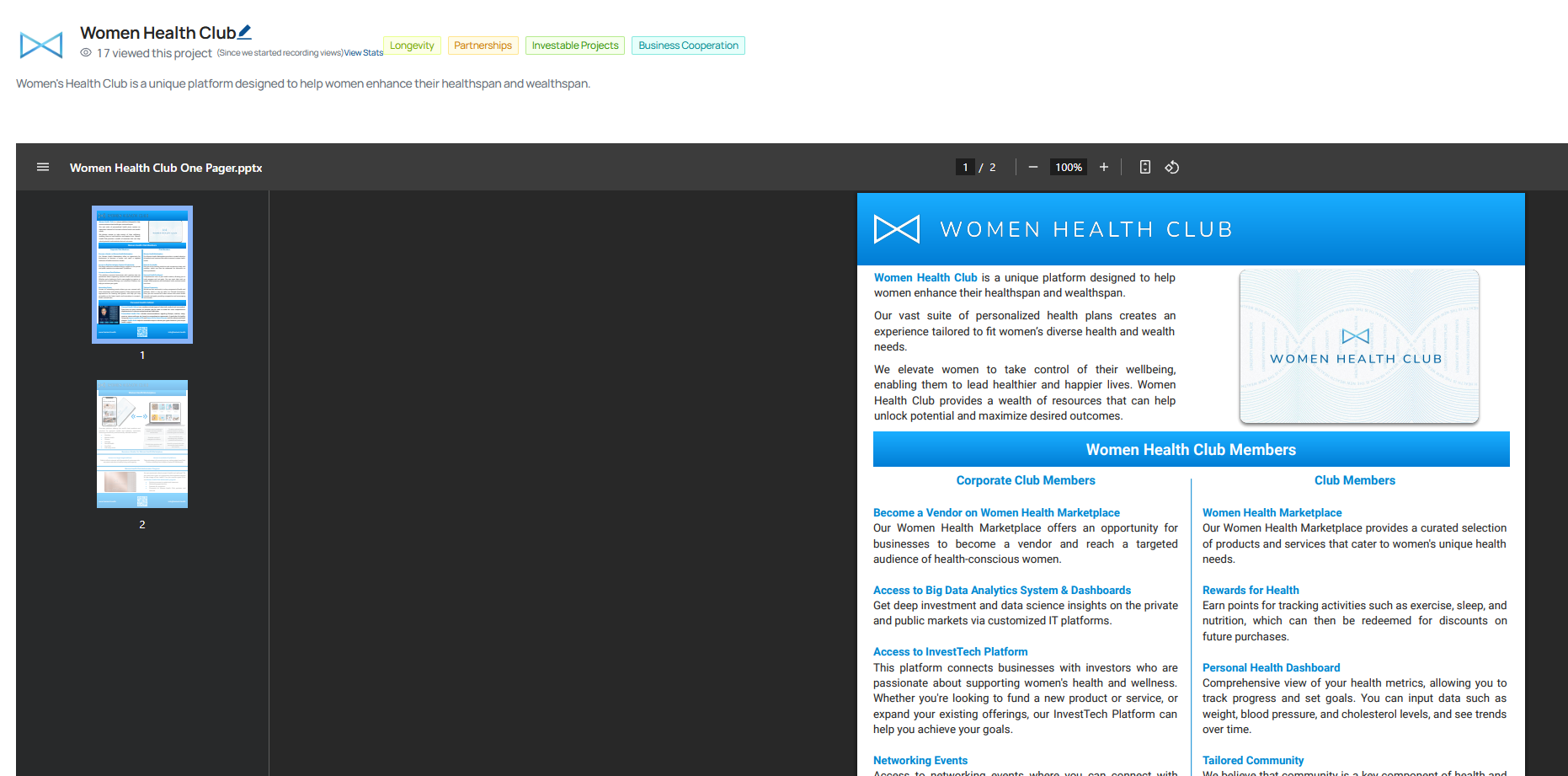Open the View Stats link
This screenshot has height=776, width=1568.
(x=363, y=53)
